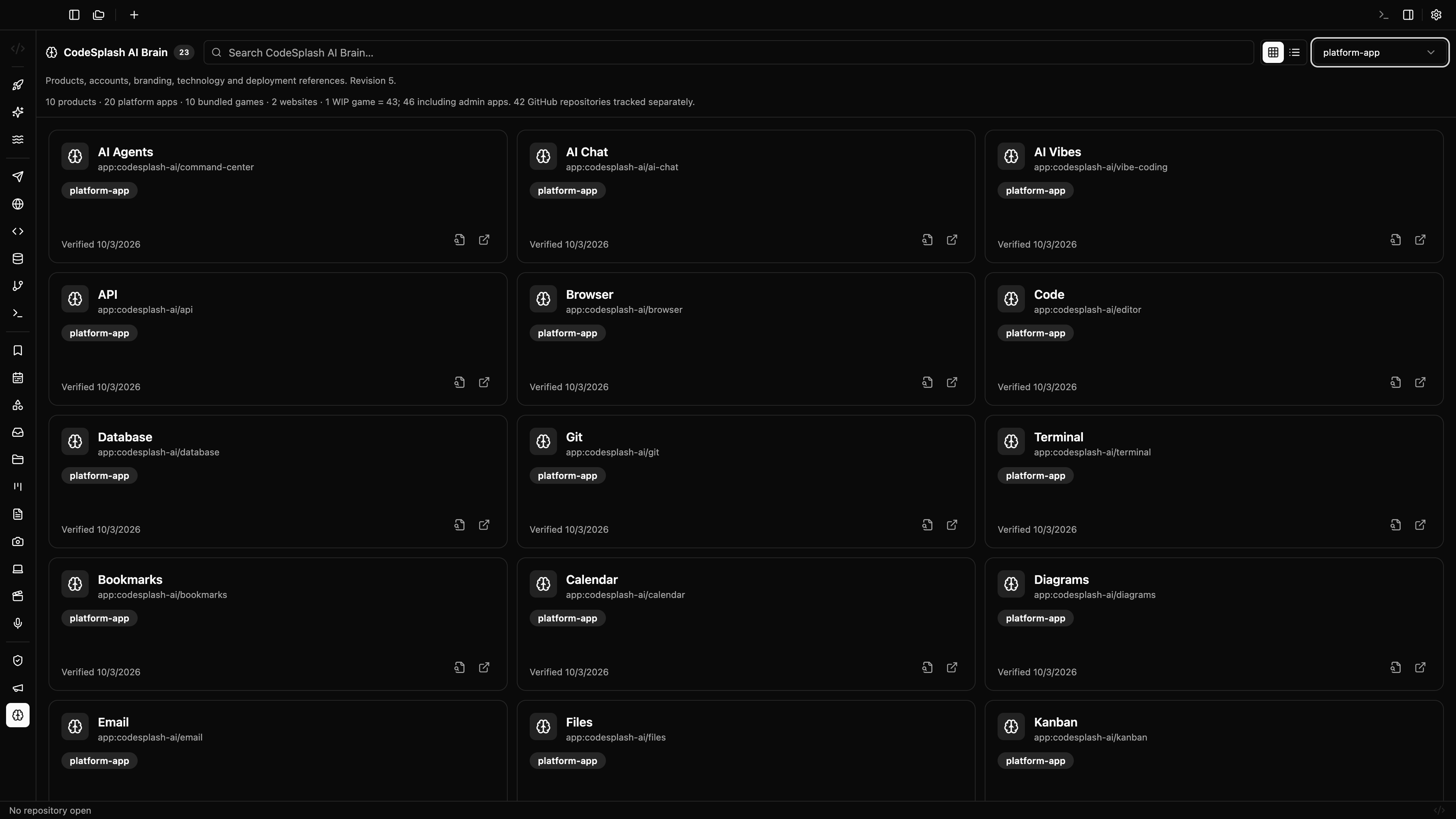Viewport: 1456px width, 819px height.
Task: Copy the Diagrams card entry
Action: 1395,667
